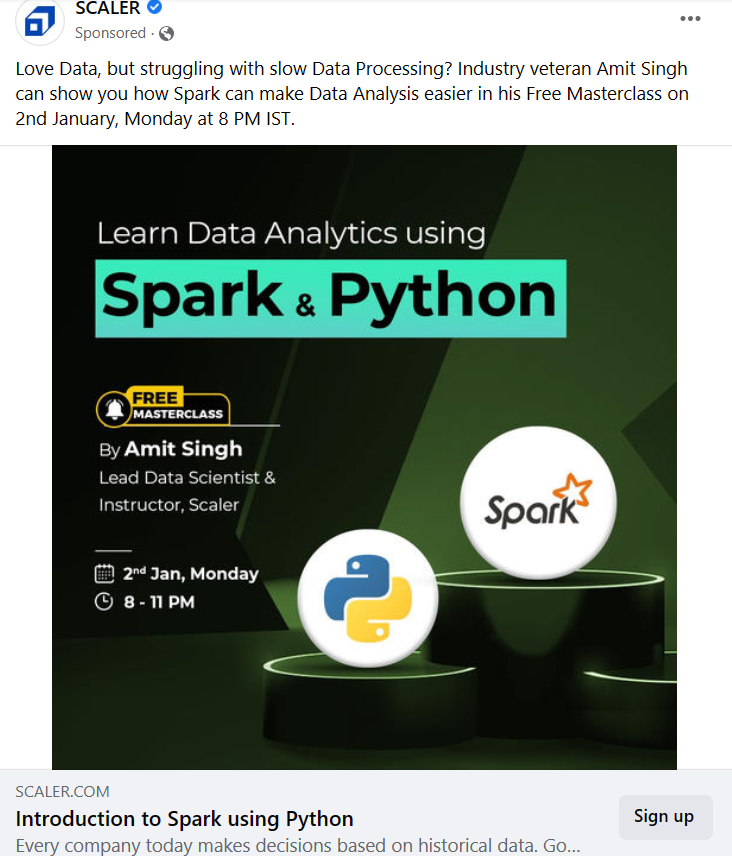
Task: Click the SCALER.COM domain link
Action: click(x=62, y=792)
